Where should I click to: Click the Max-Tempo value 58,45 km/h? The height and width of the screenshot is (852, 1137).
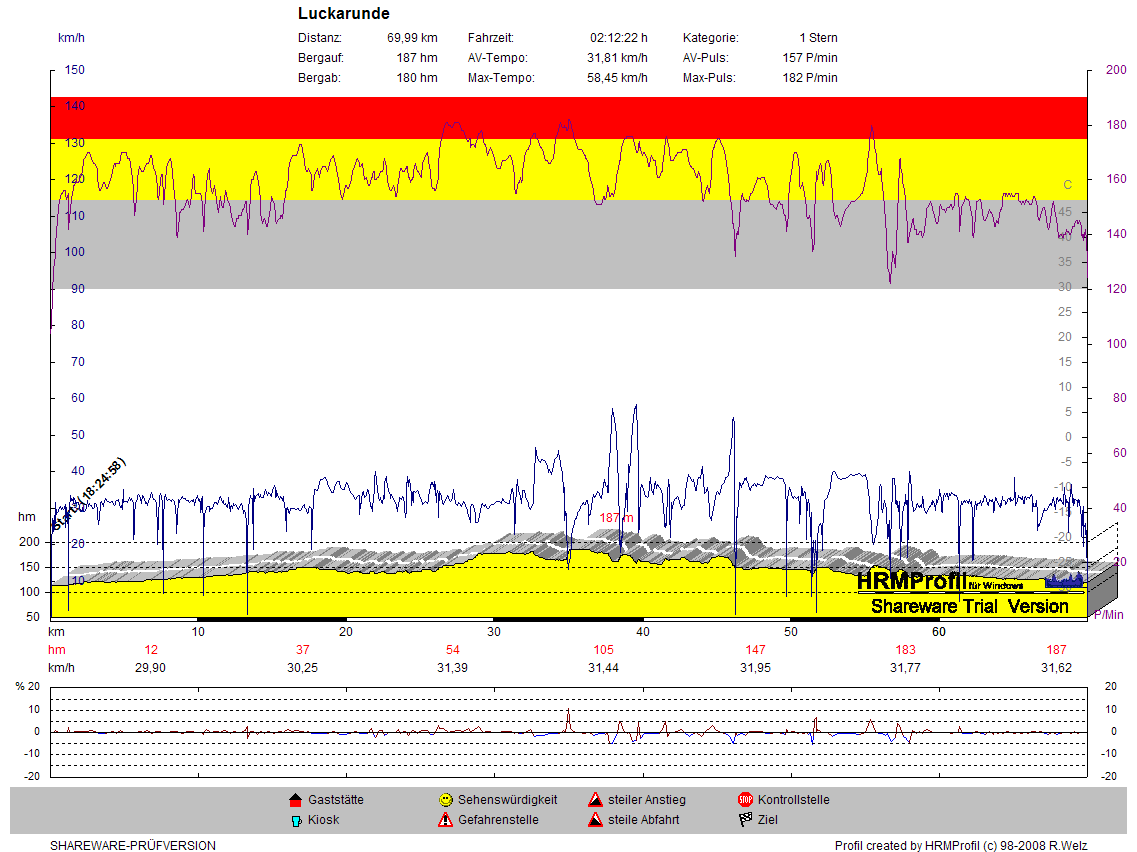(x=617, y=78)
